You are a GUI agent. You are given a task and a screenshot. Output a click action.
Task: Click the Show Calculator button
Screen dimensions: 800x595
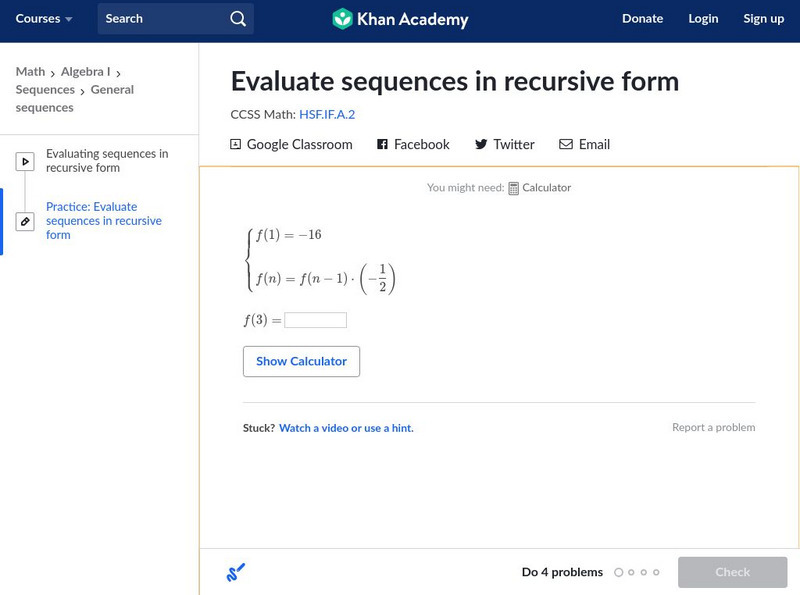(302, 361)
